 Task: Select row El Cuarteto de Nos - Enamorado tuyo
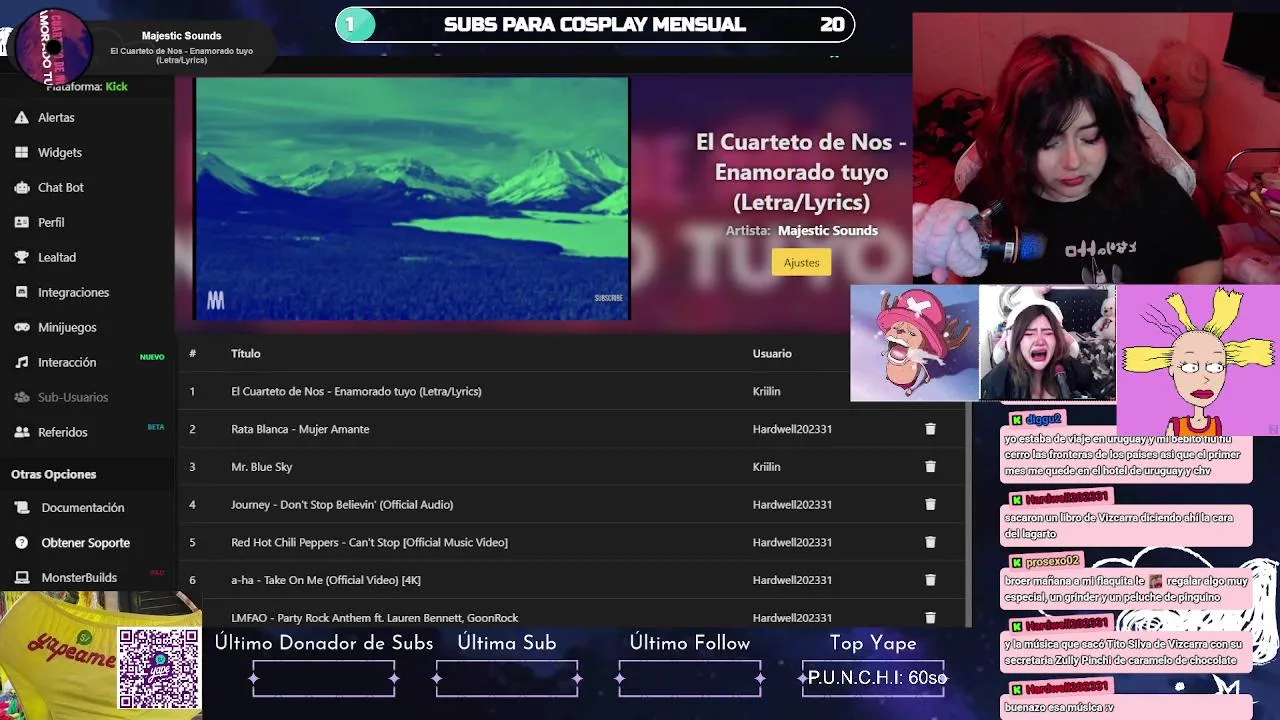tap(572, 391)
